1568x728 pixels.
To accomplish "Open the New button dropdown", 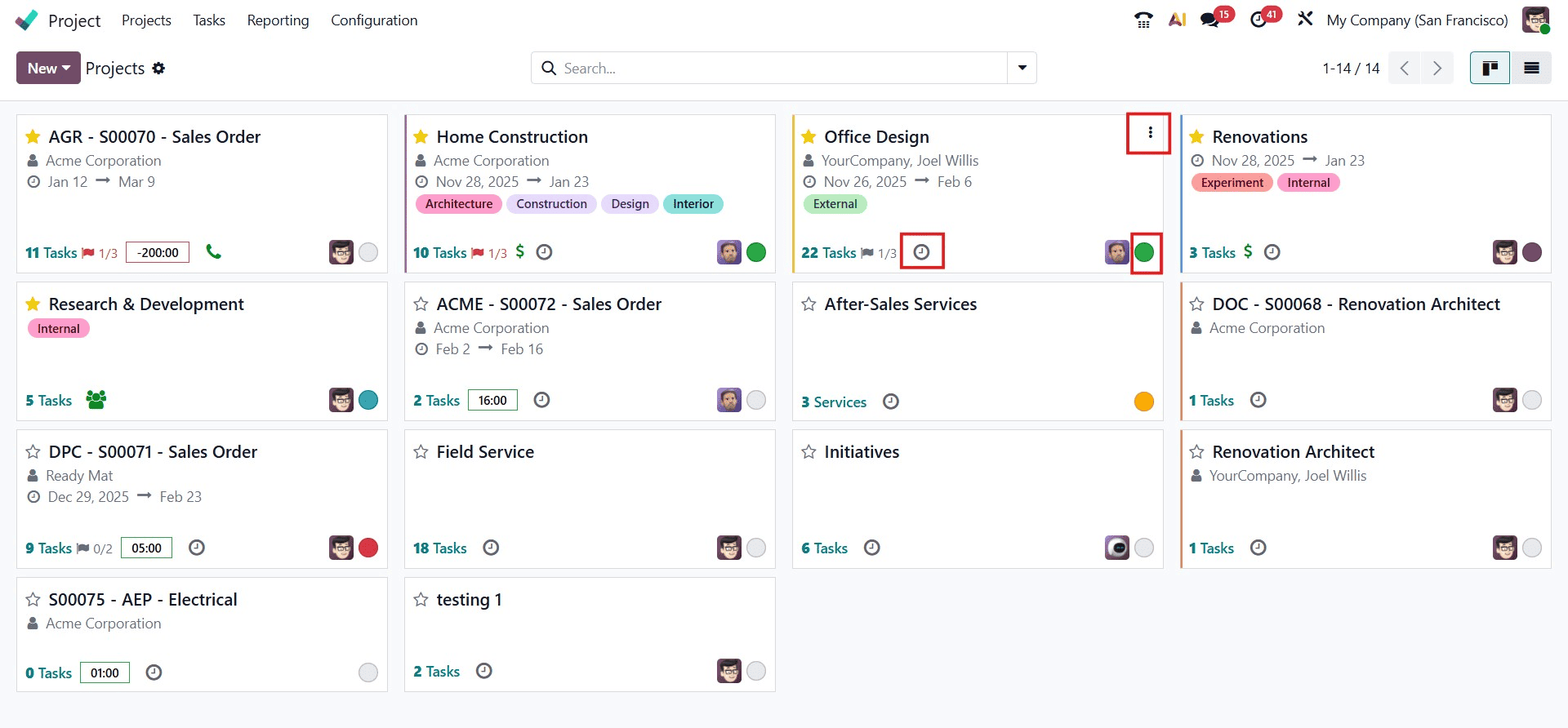I will point(48,68).
